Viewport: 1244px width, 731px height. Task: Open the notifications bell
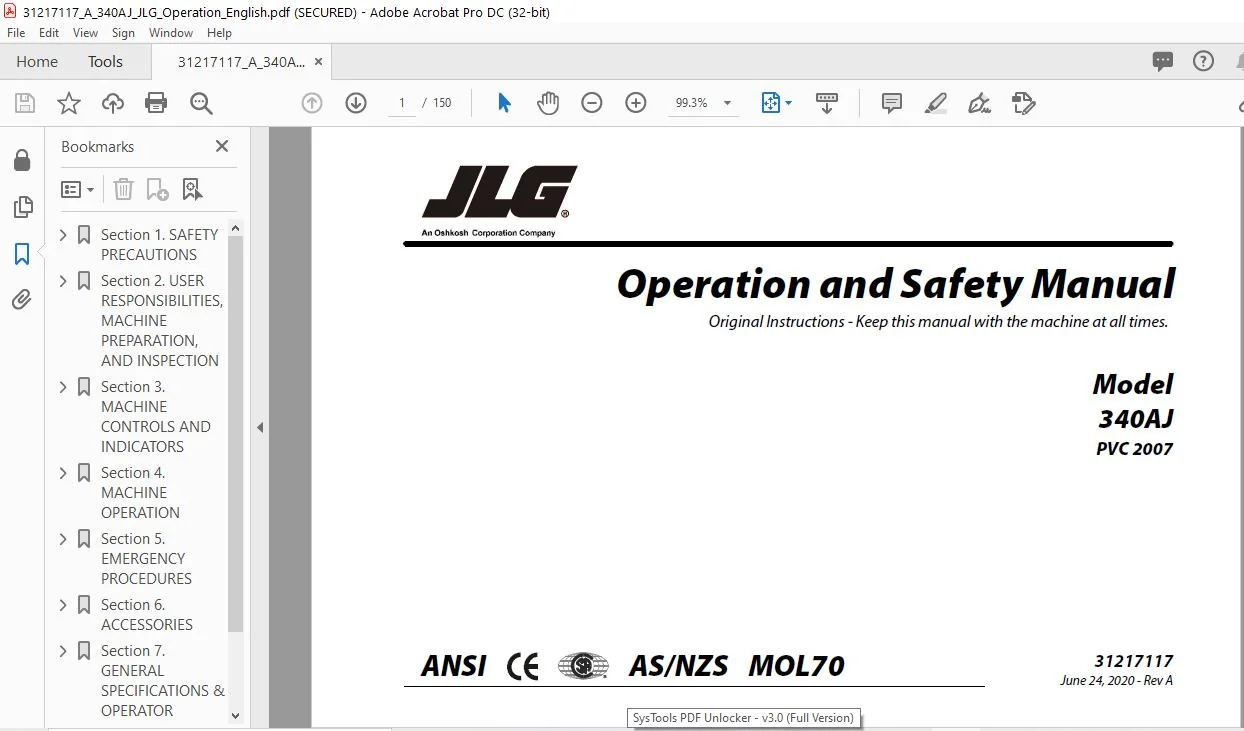1240,61
